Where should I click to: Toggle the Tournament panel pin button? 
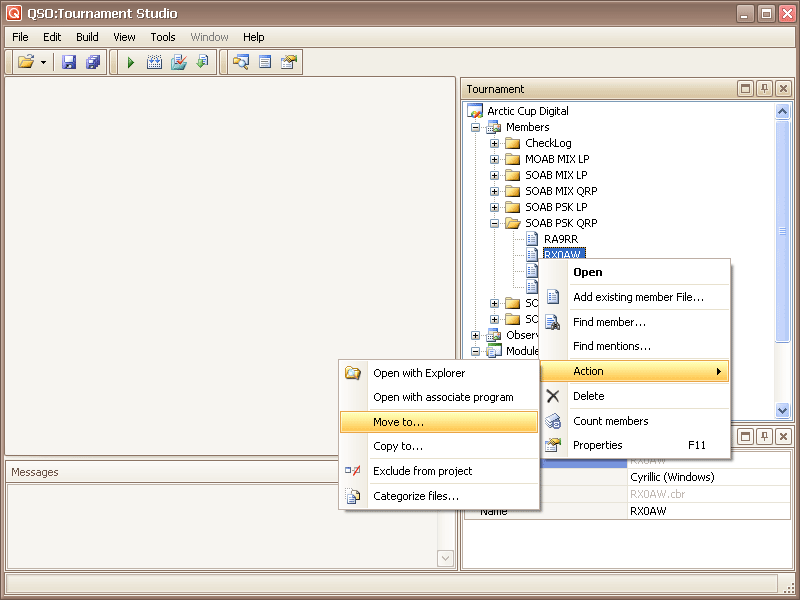764,89
